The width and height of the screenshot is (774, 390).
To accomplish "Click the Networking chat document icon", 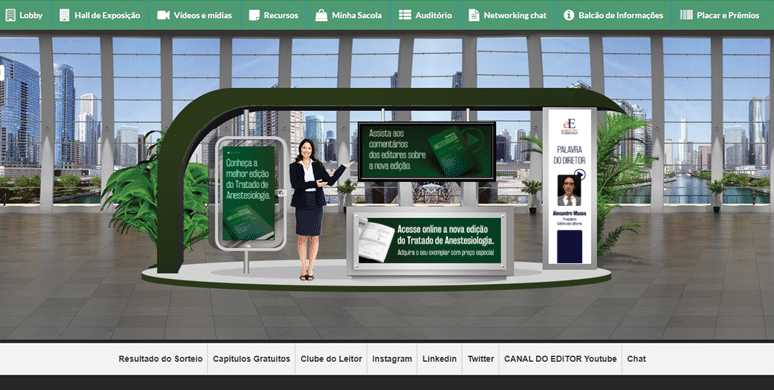I will click(x=474, y=15).
